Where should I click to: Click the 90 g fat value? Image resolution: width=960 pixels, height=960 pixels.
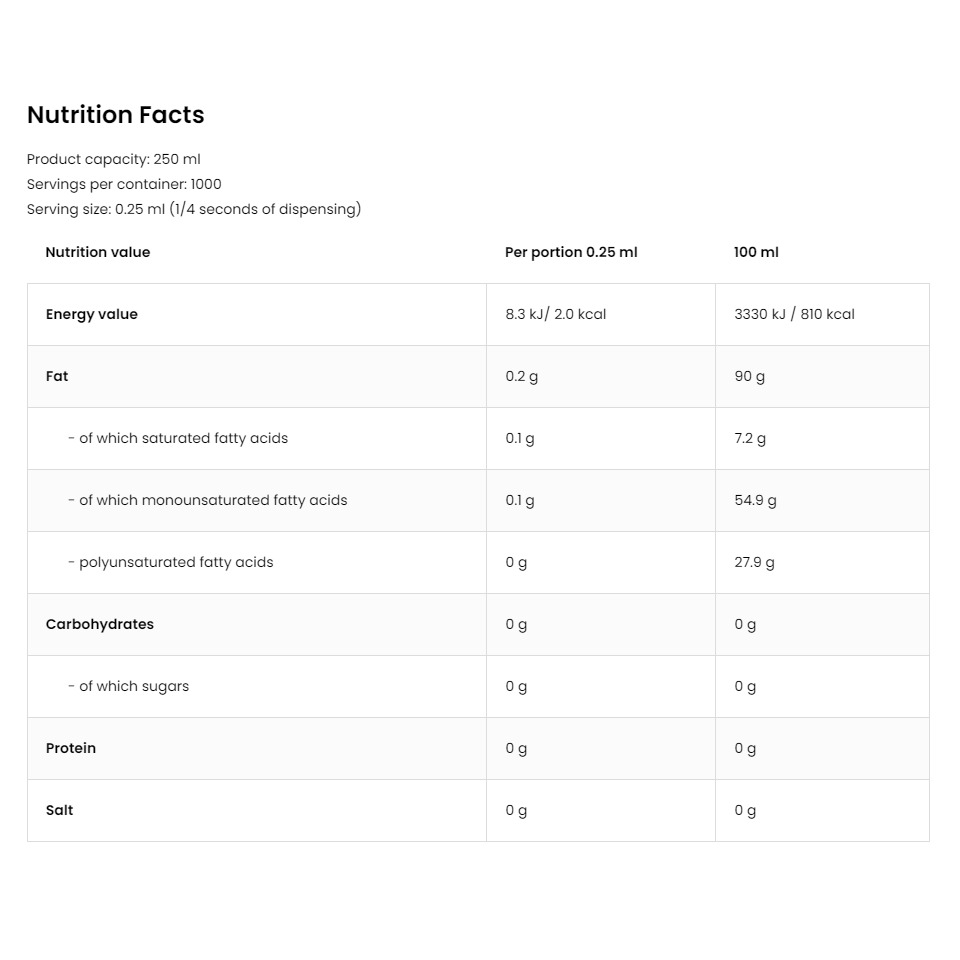[750, 377]
